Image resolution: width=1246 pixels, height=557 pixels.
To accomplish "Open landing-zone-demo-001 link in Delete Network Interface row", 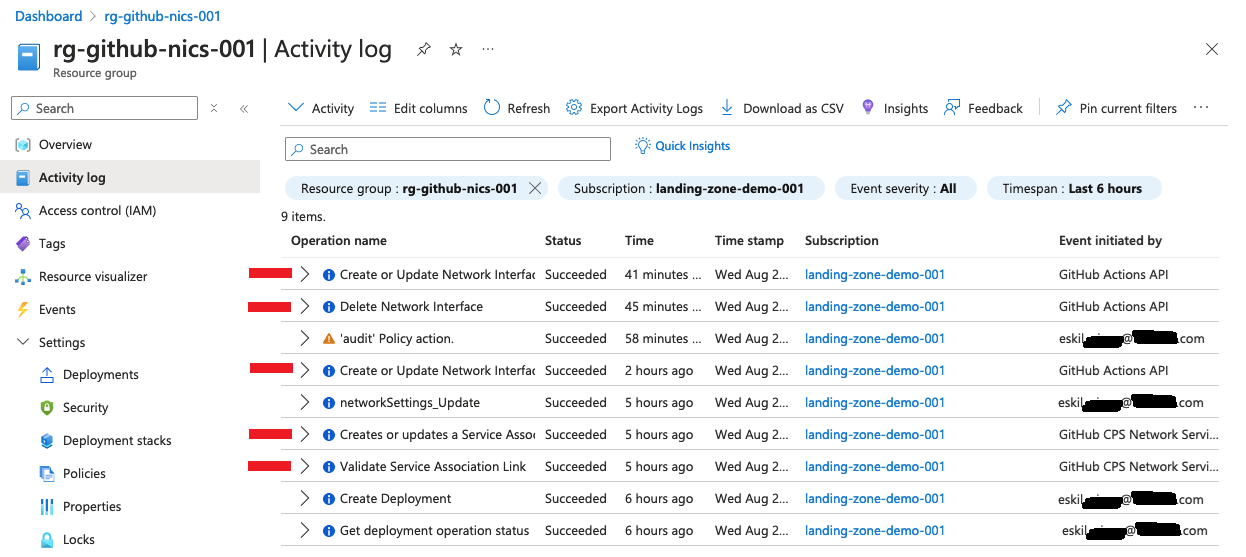I will (x=875, y=307).
